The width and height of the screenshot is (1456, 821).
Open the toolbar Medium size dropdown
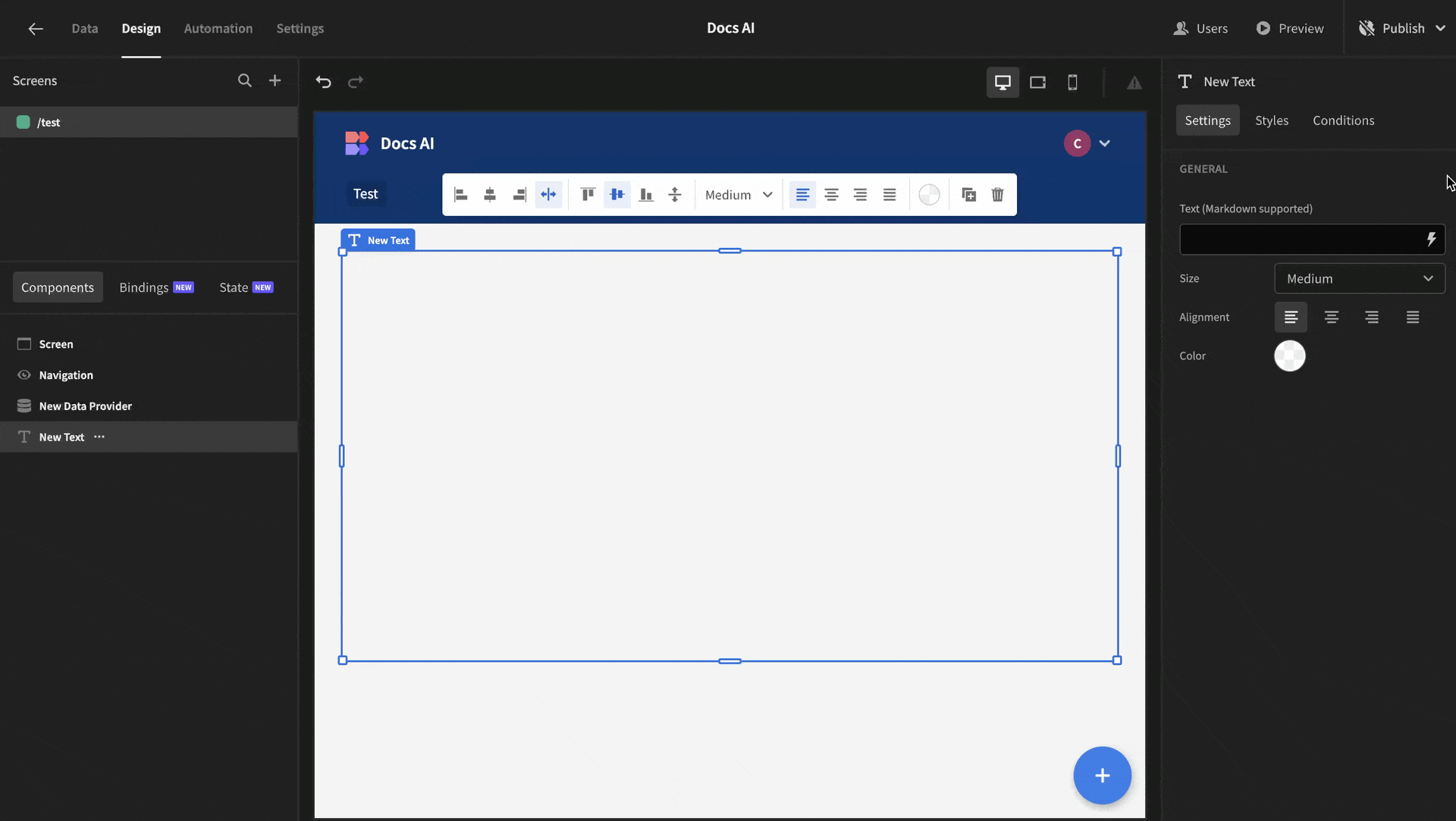(738, 195)
